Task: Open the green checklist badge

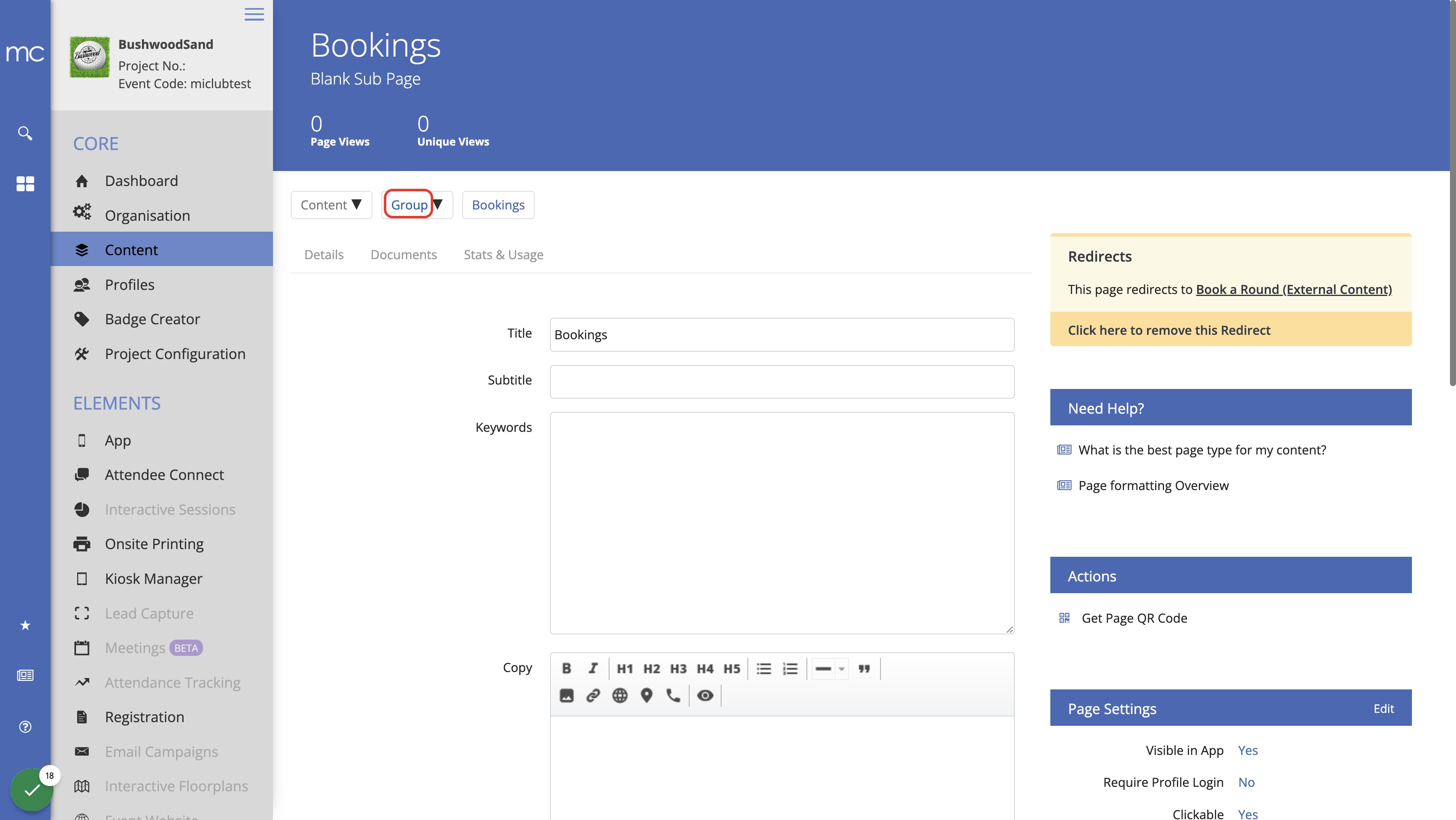Action: pos(32,790)
